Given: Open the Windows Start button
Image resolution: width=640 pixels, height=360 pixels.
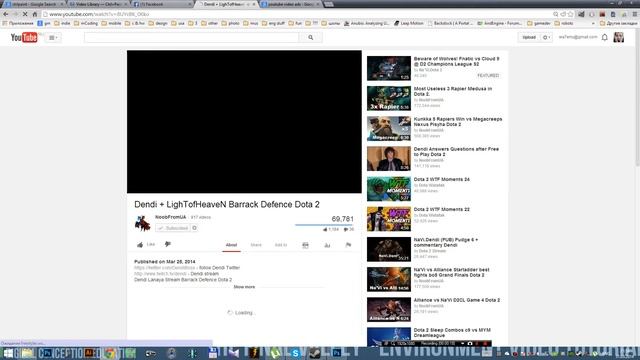Looking at the screenshot, I should tap(8, 353).
